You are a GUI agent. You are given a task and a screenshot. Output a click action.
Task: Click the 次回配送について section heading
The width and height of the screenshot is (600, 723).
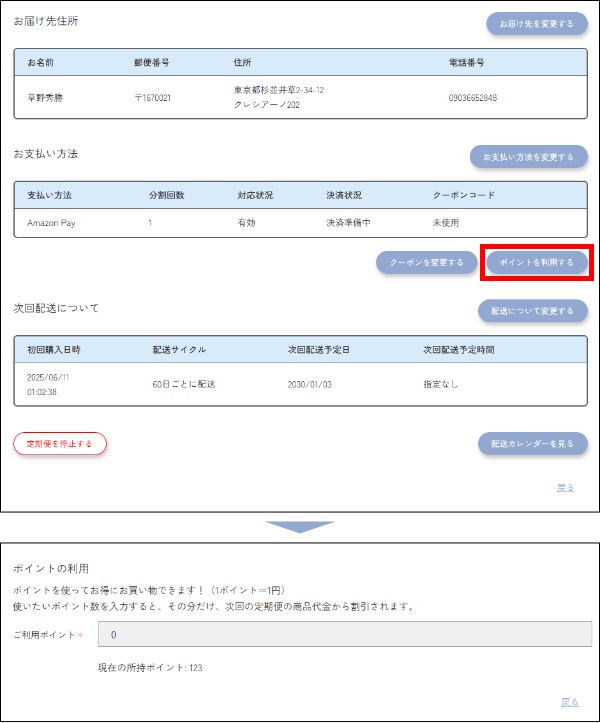pyautogui.click(x=56, y=308)
